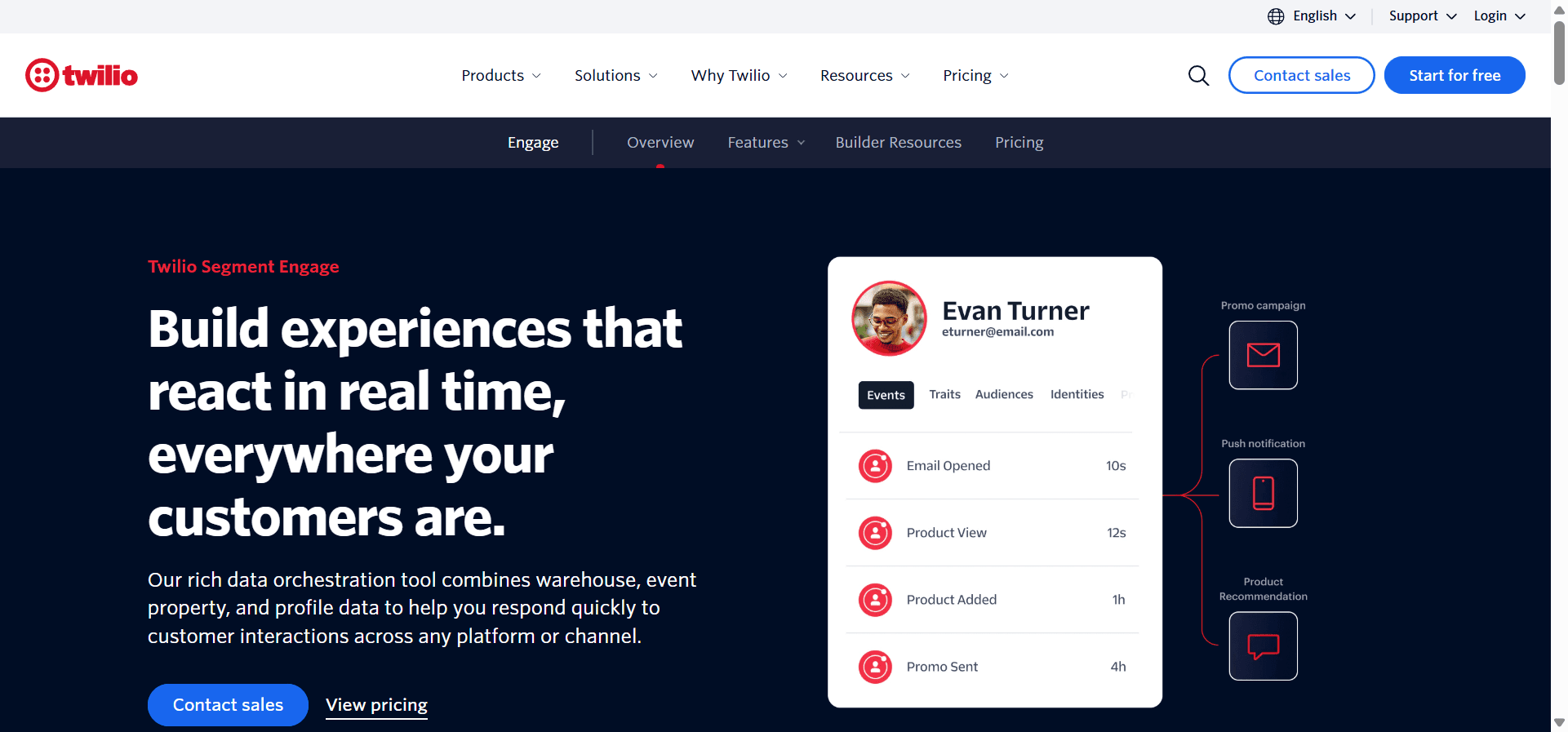Screen dimensions: 1568x732
Task: Follow the View pricing link
Action: tap(376, 705)
